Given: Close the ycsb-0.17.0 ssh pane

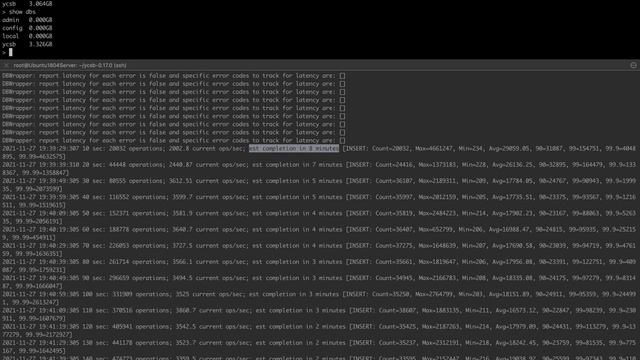Looking at the screenshot, I should [x=6, y=65].
